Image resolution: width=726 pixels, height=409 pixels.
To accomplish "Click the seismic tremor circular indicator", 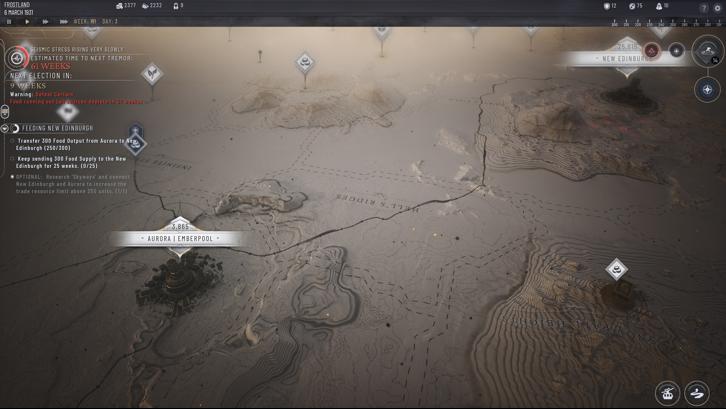I will coord(17,58).
